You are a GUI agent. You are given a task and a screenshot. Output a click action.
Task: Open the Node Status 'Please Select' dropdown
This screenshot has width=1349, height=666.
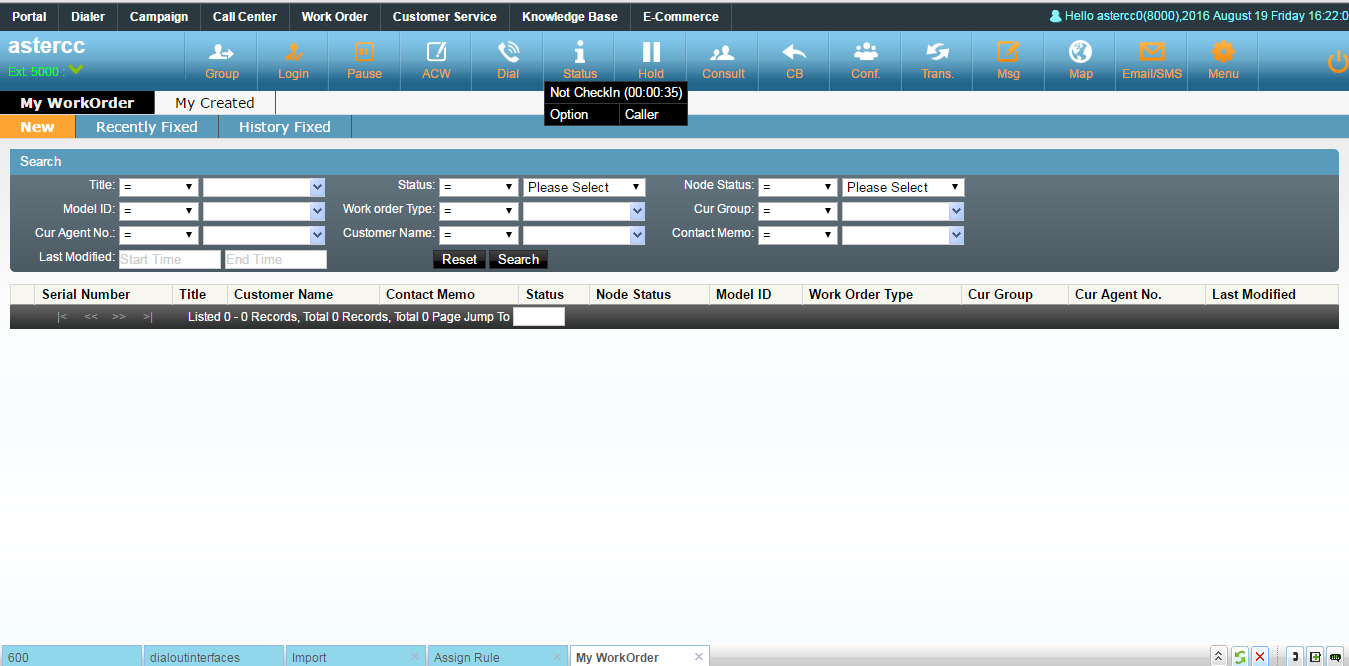903,187
